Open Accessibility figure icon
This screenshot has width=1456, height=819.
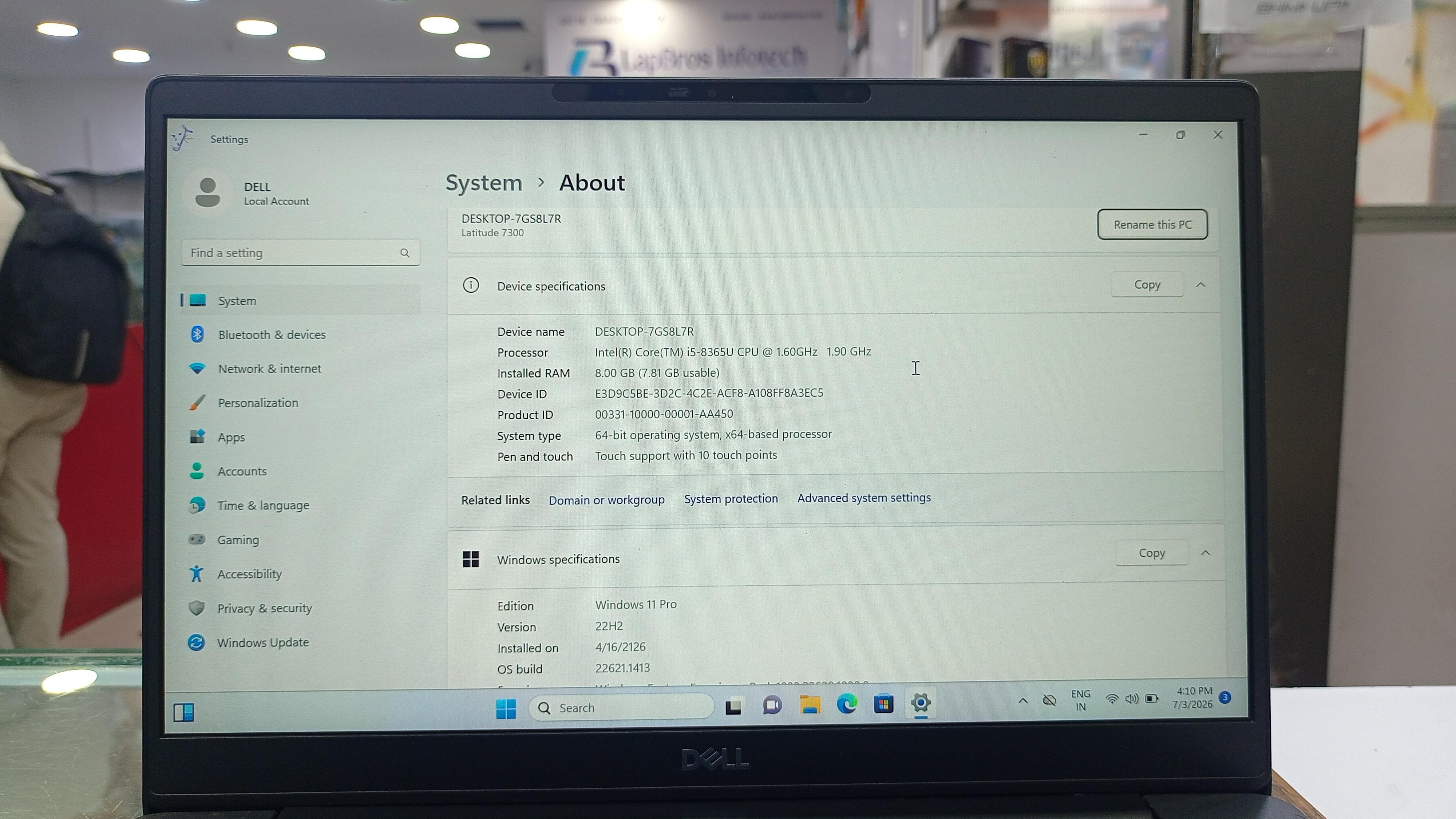click(196, 574)
